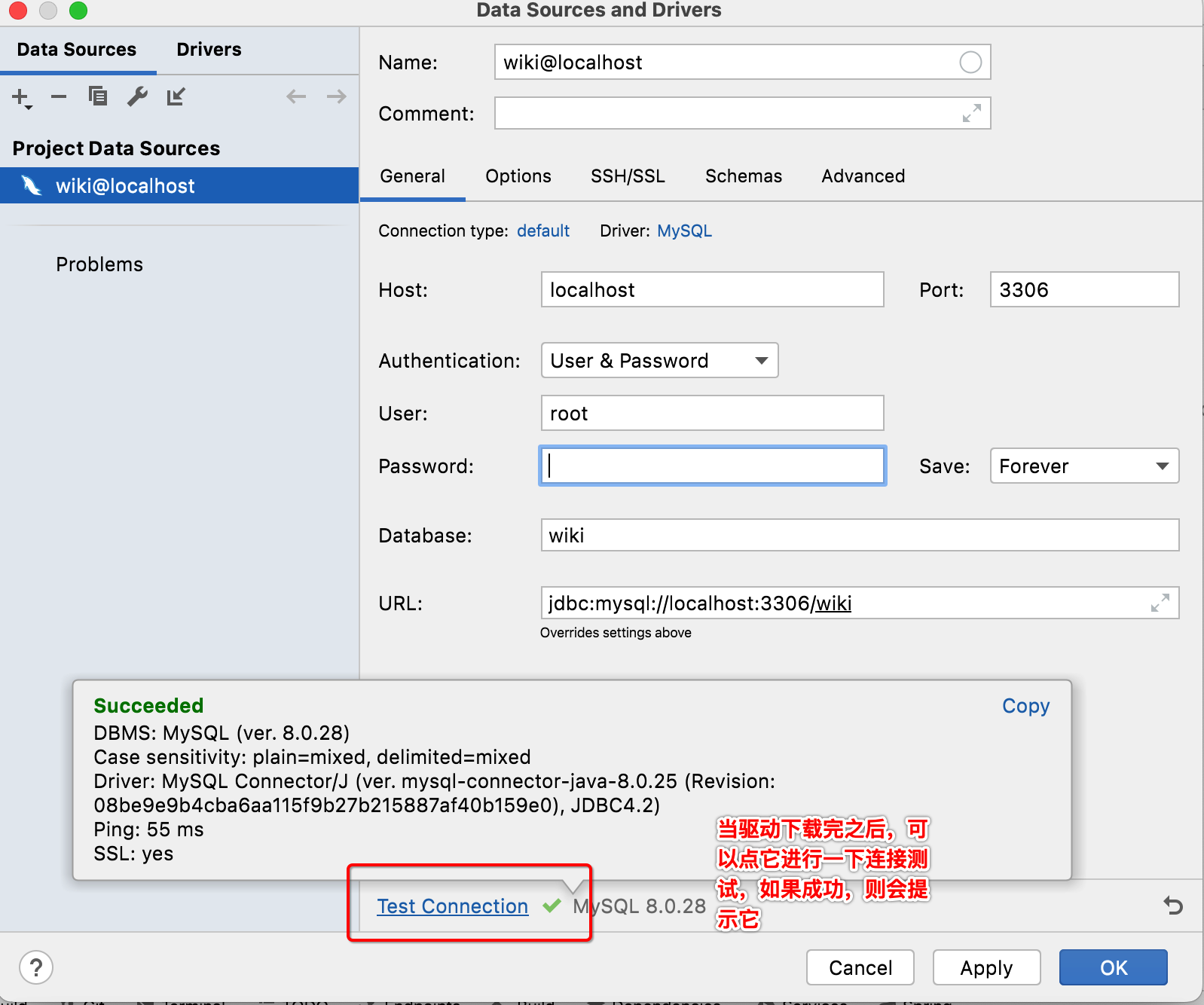Viewport: 1204px width, 1005px height.
Task: Focus the Database field showing wiki
Action: pos(860,535)
